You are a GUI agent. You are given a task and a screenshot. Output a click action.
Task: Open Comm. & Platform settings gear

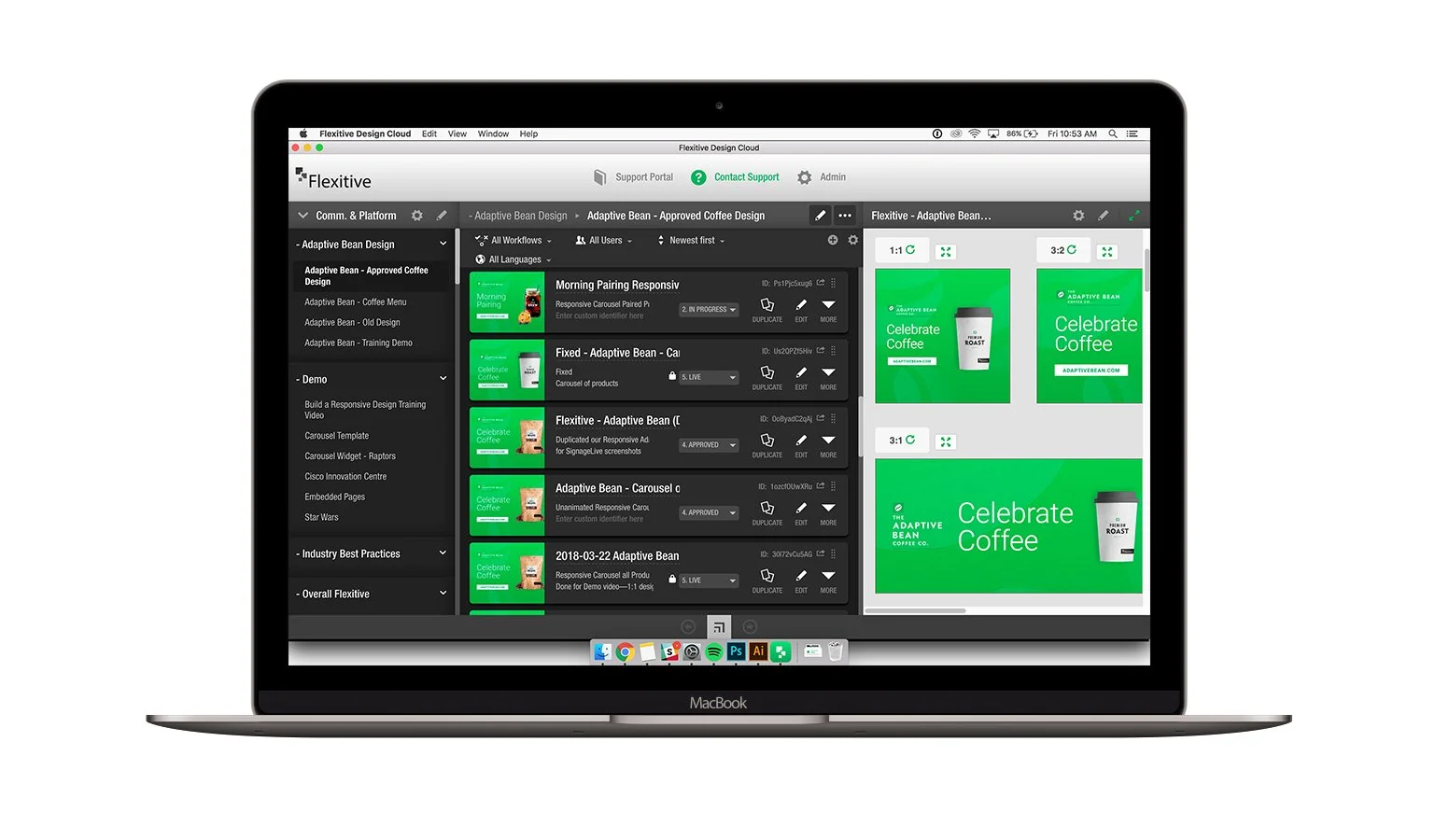[417, 216]
